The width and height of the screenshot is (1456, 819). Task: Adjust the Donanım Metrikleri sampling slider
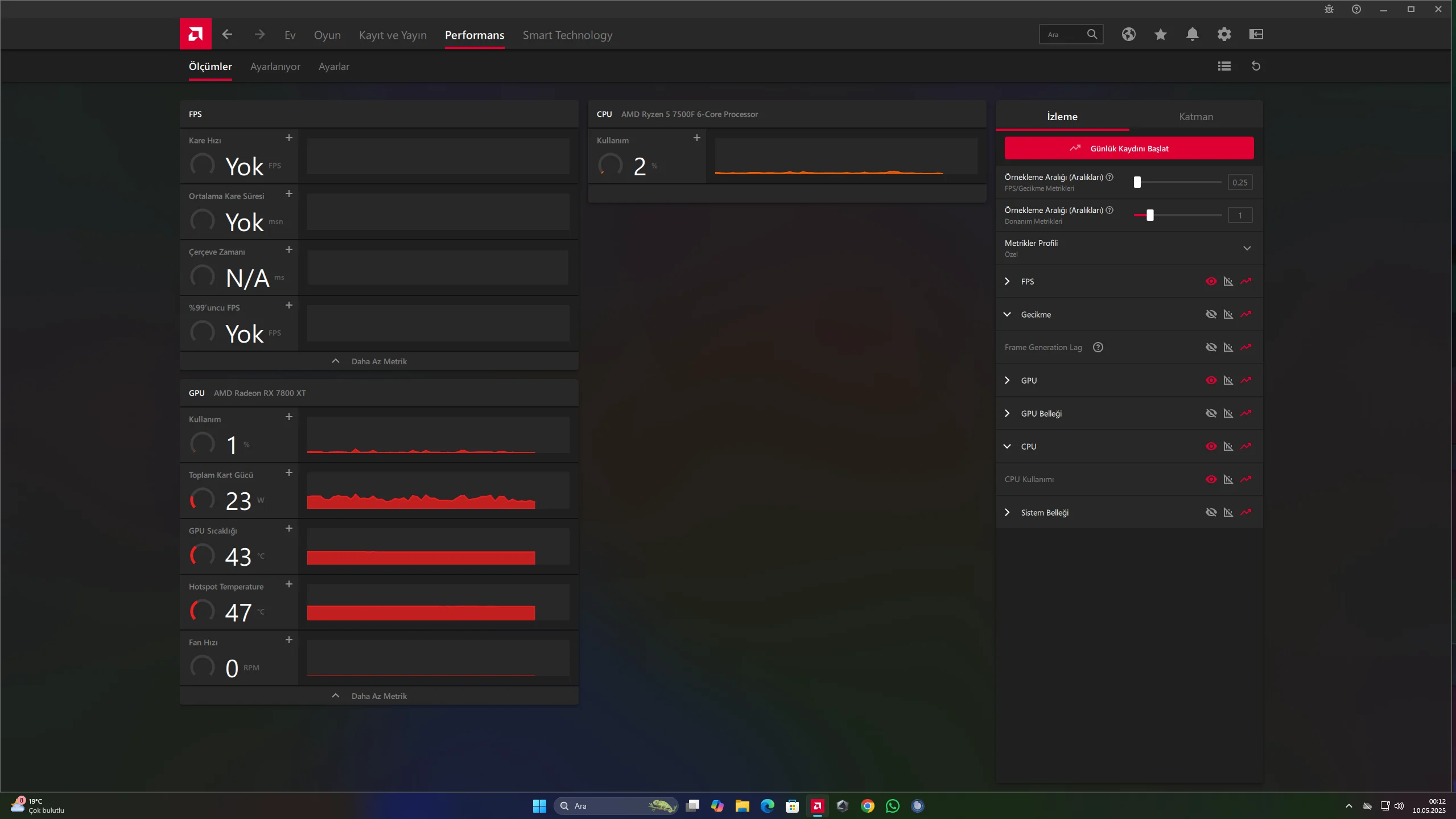click(1149, 215)
